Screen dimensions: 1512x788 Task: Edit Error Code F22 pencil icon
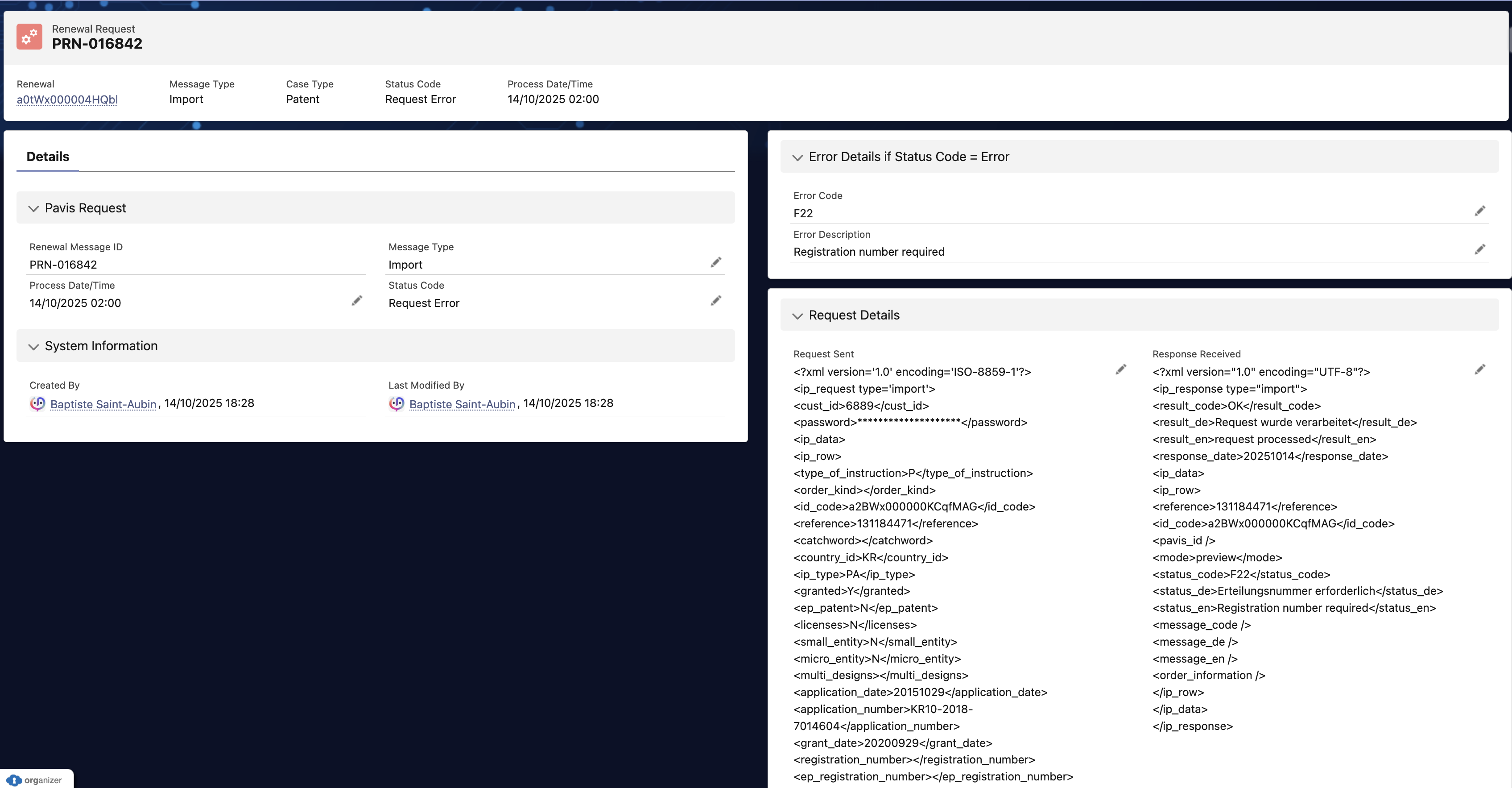[x=1480, y=211]
